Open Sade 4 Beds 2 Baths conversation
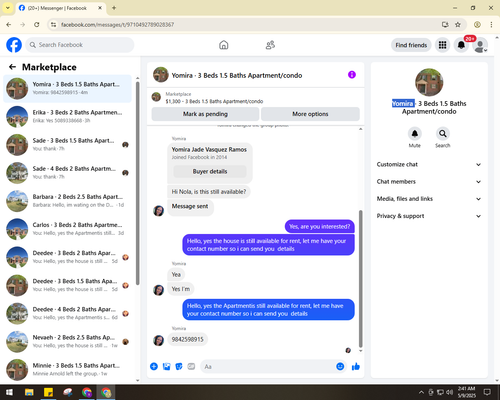This screenshot has width=500, height=400. click(67, 173)
